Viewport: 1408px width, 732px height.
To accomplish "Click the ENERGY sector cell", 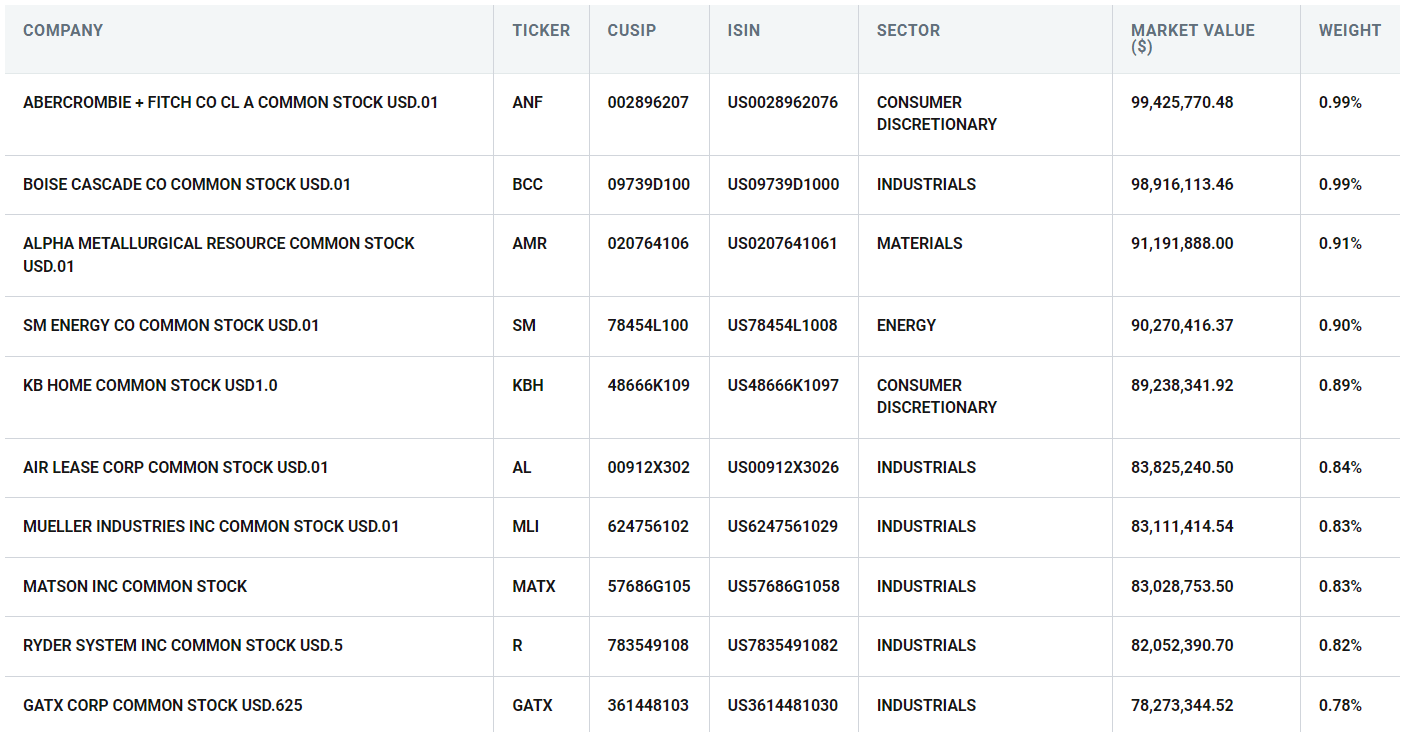I will pos(906,326).
